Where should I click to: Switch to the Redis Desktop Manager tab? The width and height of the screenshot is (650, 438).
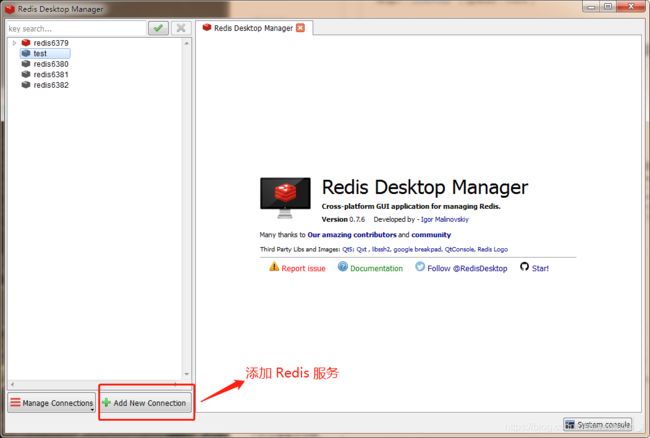(x=253, y=28)
